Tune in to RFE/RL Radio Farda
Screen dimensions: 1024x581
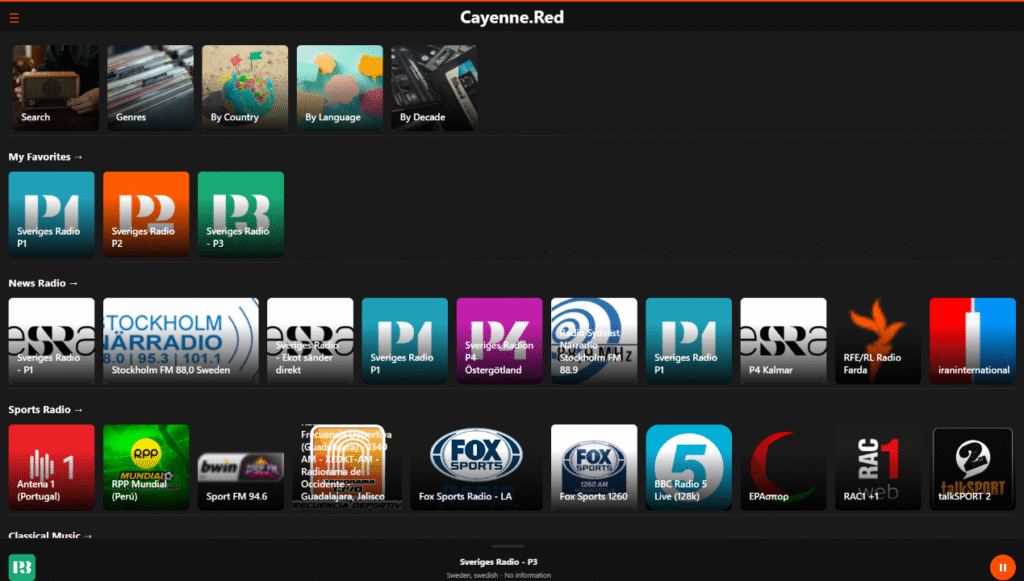tap(878, 341)
